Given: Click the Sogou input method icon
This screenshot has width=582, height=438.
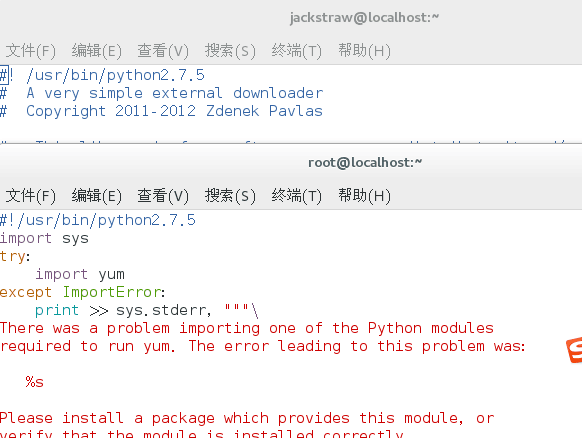Looking at the screenshot, I should (574, 349).
